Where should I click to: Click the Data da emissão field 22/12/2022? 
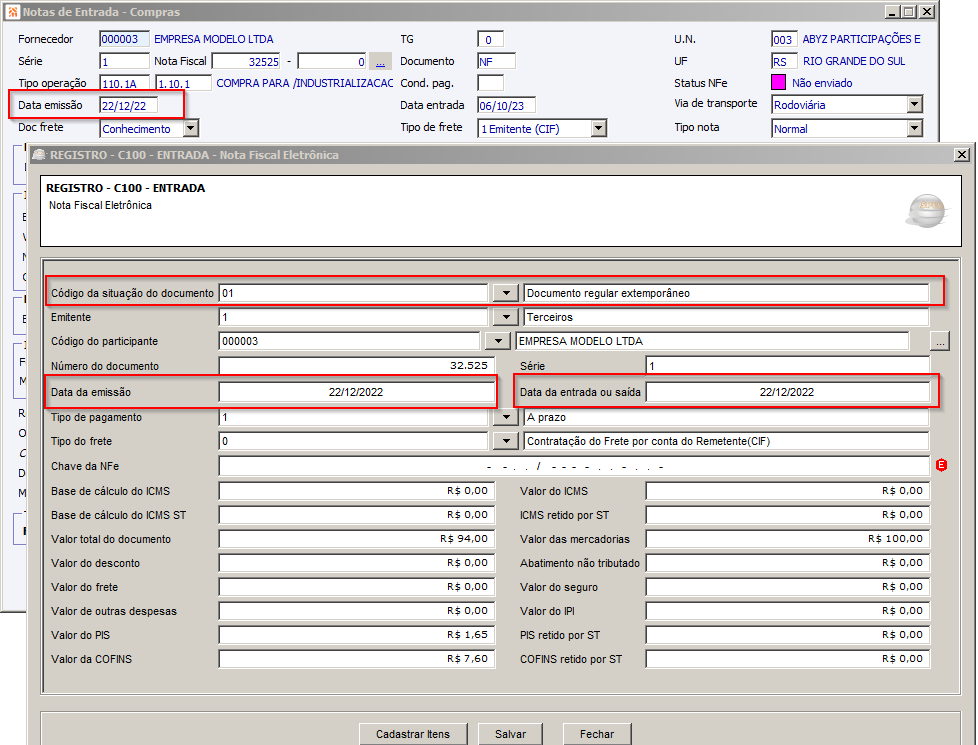pos(357,392)
